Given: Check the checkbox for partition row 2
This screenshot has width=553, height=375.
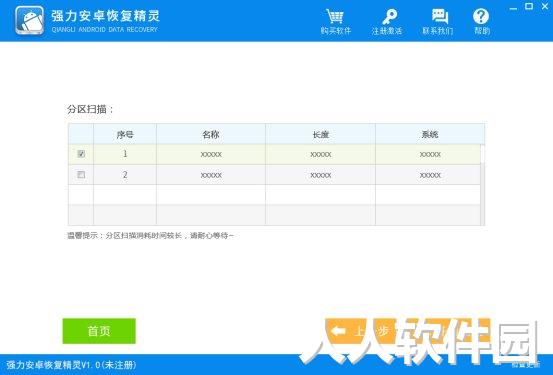Looking at the screenshot, I should pyautogui.click(x=81, y=175).
